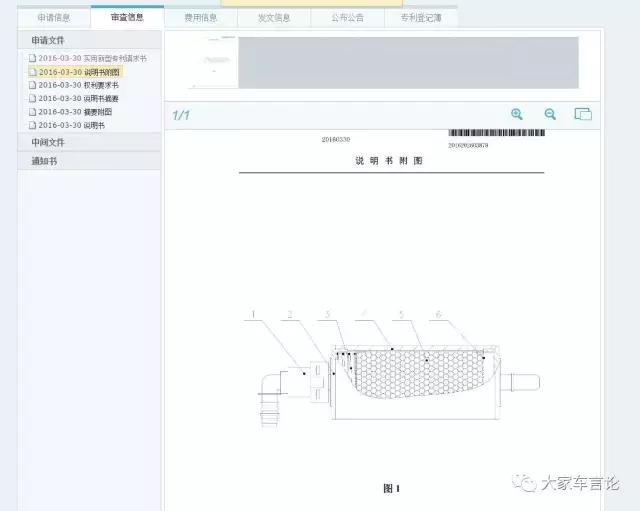Expand the 通知书 section
This screenshot has width=640, height=511.
coord(89,161)
